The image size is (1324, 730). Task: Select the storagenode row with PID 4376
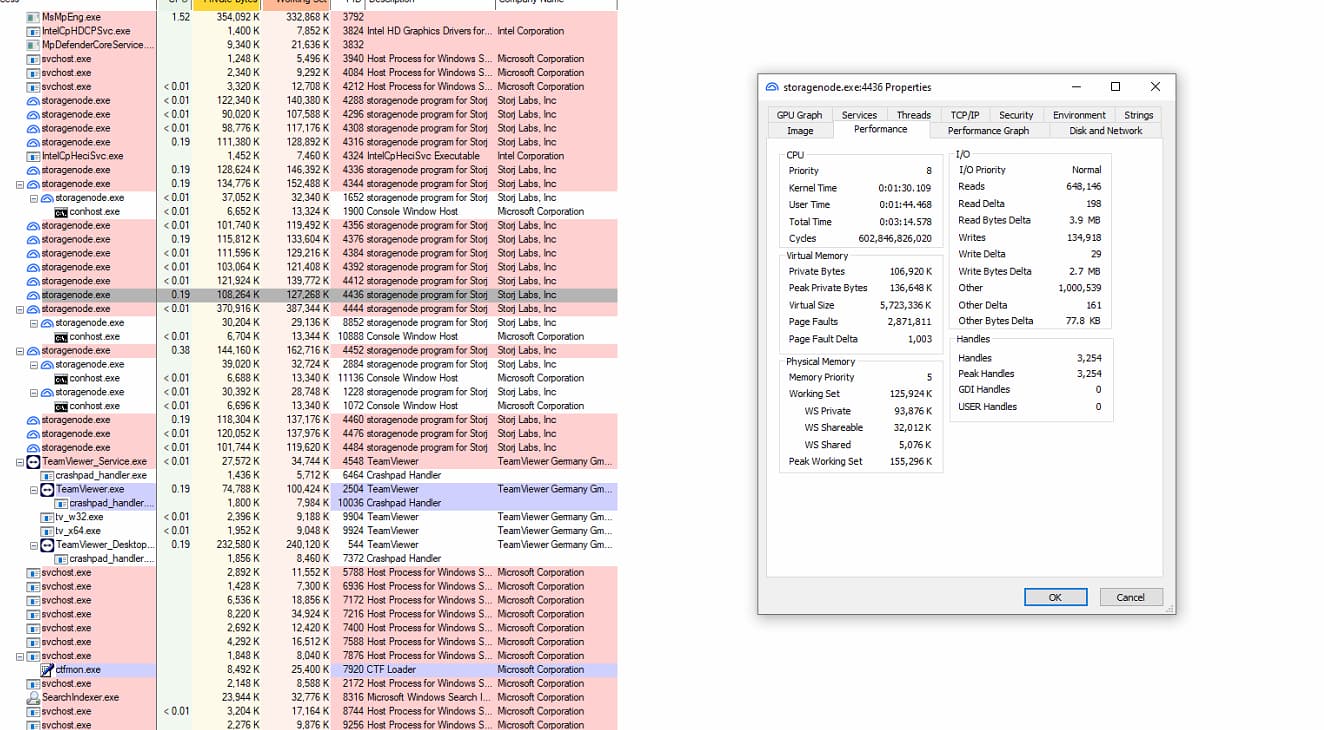tap(308, 239)
